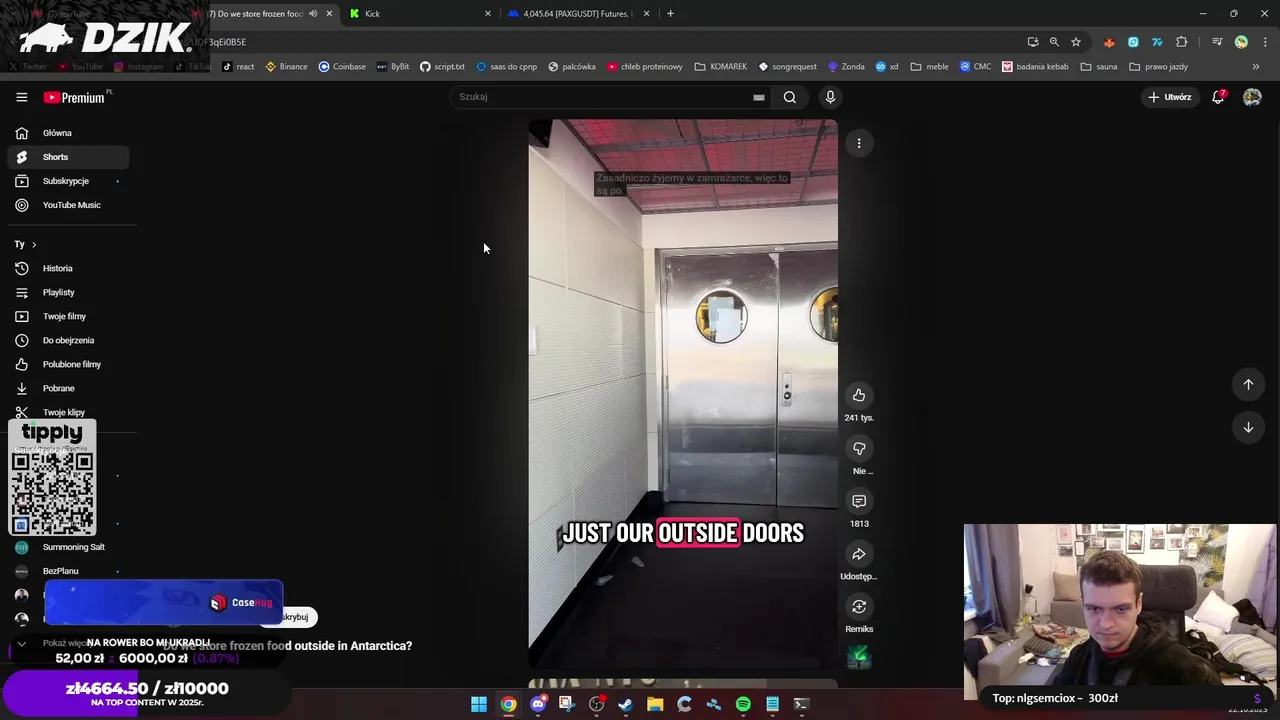Open the meble bookmarks folder

coord(929,67)
